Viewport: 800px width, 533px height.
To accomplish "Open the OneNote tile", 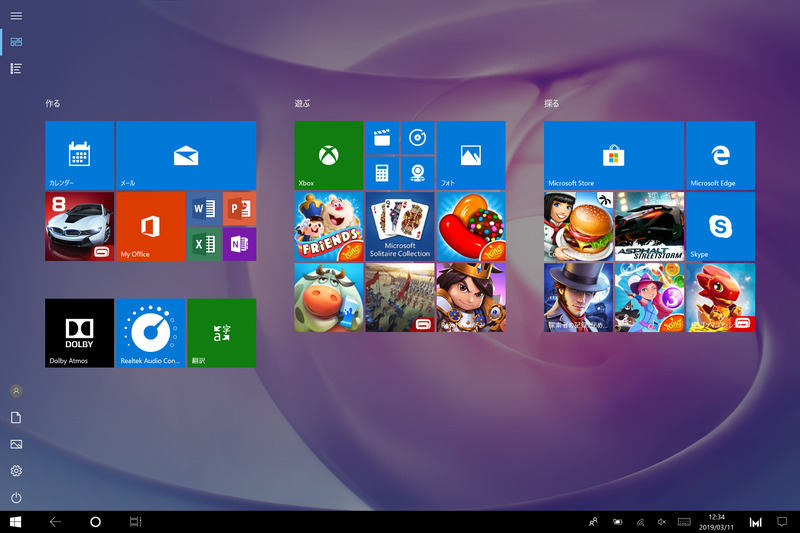I will click(x=239, y=244).
